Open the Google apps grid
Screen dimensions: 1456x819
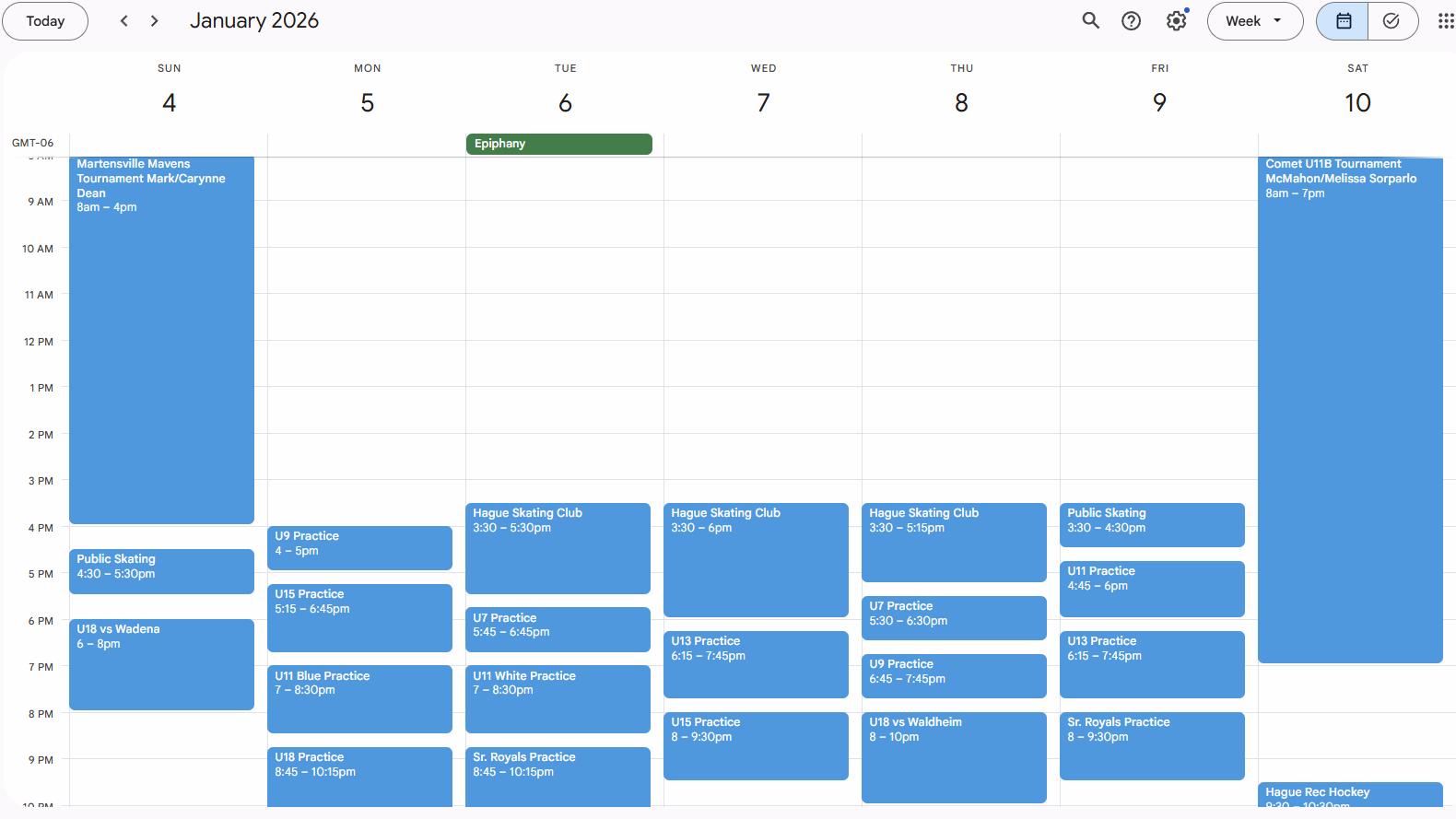1445,21
